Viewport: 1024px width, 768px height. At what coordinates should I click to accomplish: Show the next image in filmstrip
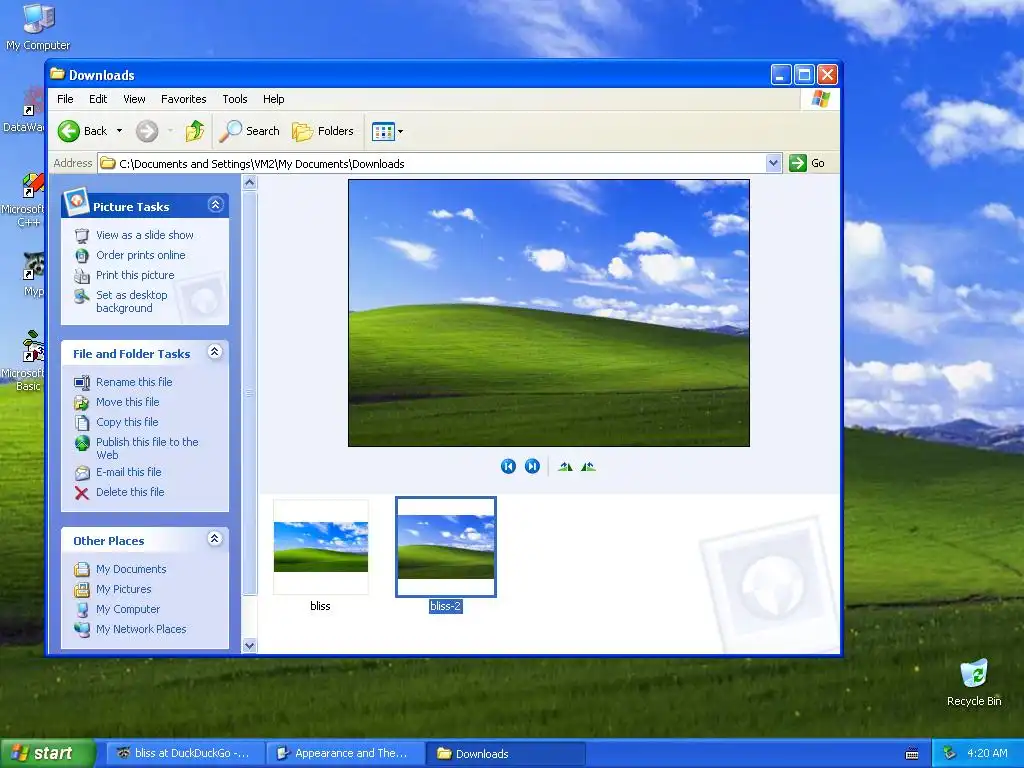pos(532,466)
